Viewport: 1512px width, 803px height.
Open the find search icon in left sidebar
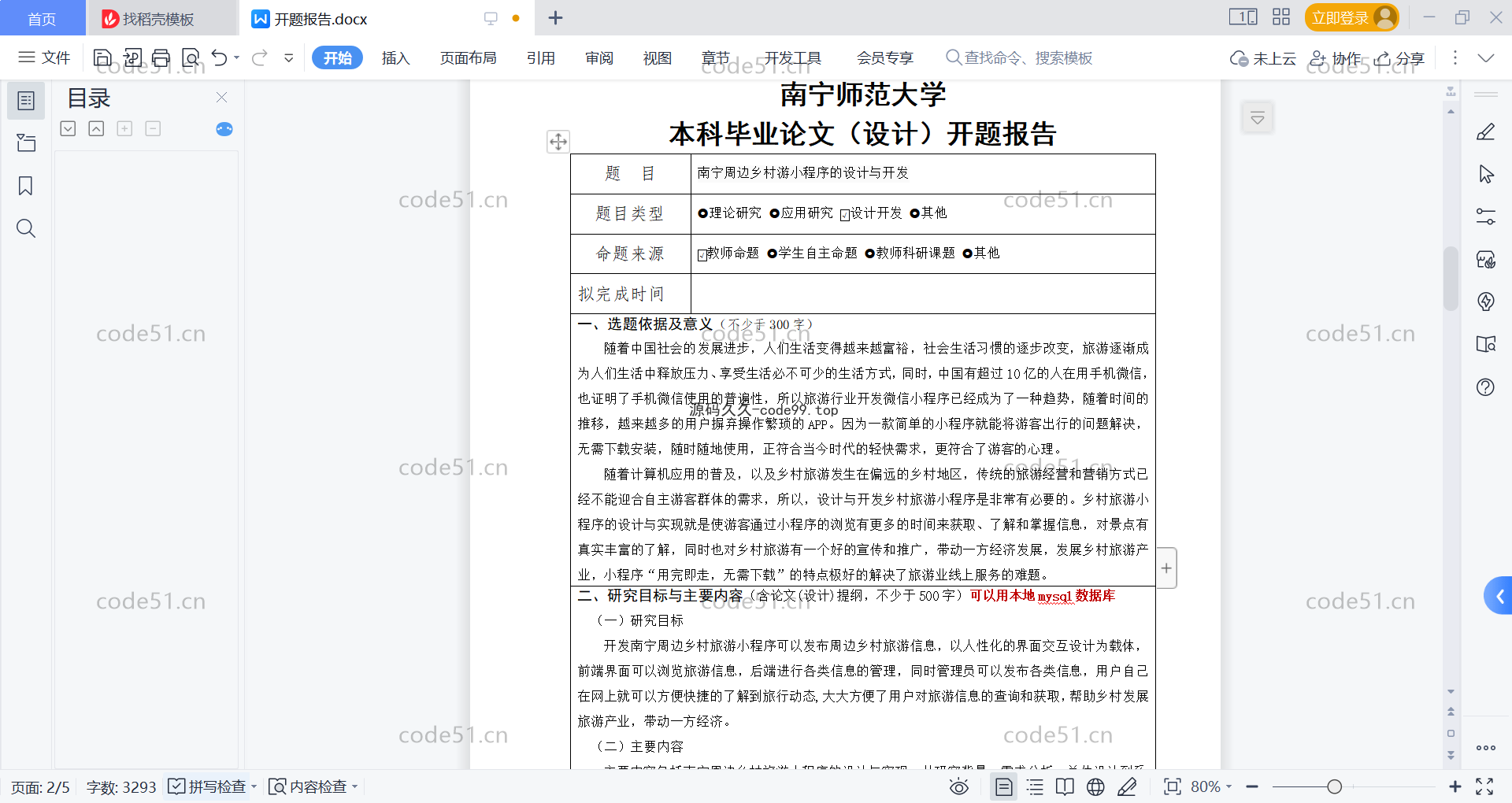pyautogui.click(x=26, y=228)
